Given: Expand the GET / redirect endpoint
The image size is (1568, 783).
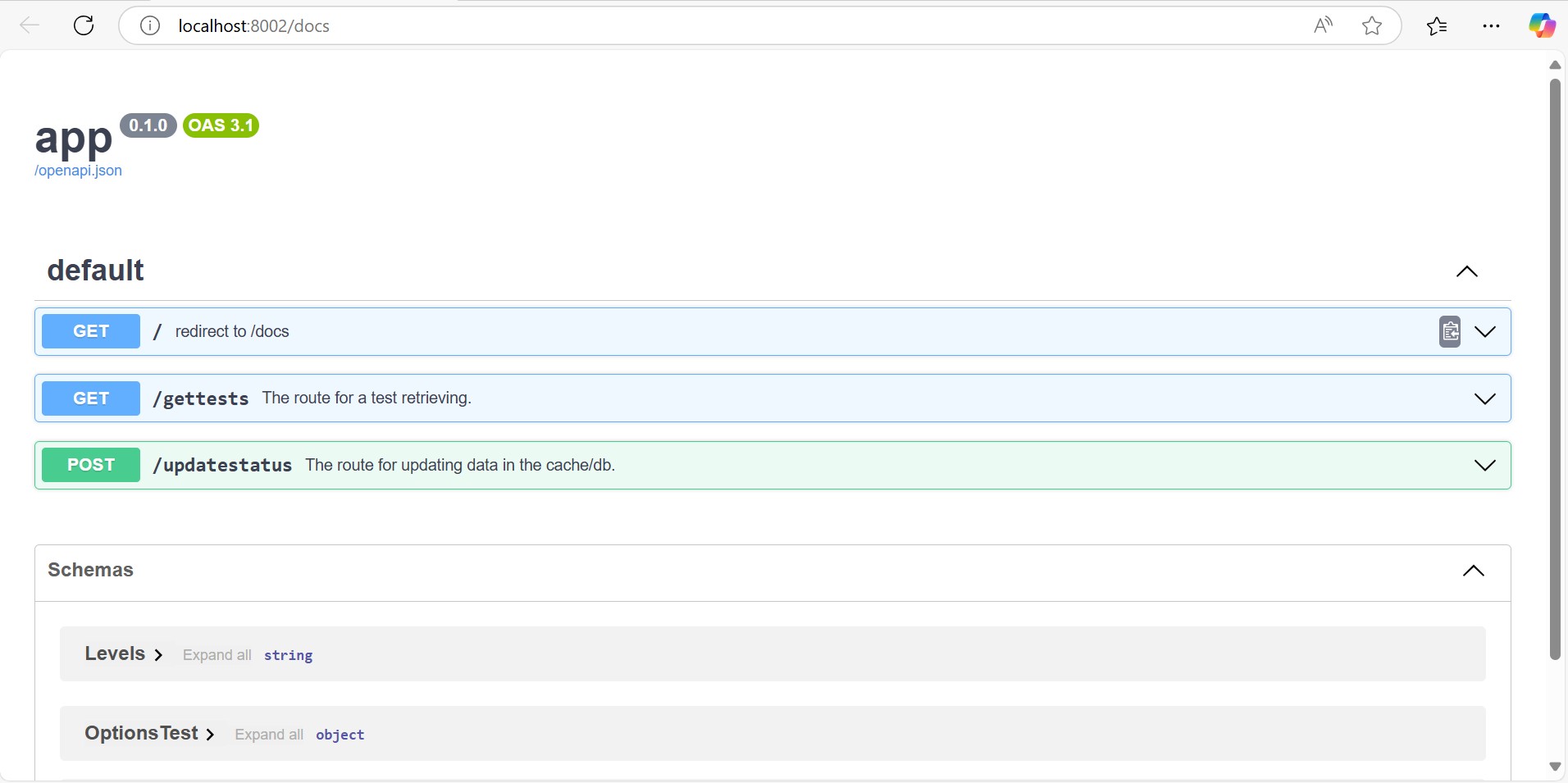Looking at the screenshot, I should 1485,331.
